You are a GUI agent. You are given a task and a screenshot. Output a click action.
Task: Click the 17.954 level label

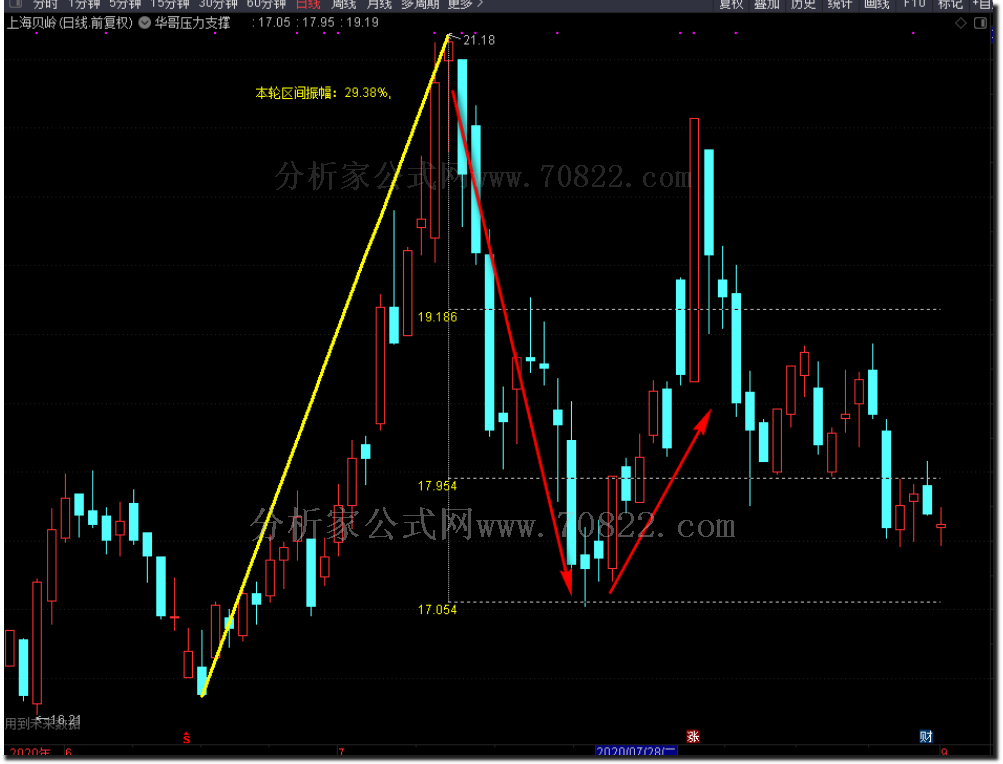tap(438, 486)
